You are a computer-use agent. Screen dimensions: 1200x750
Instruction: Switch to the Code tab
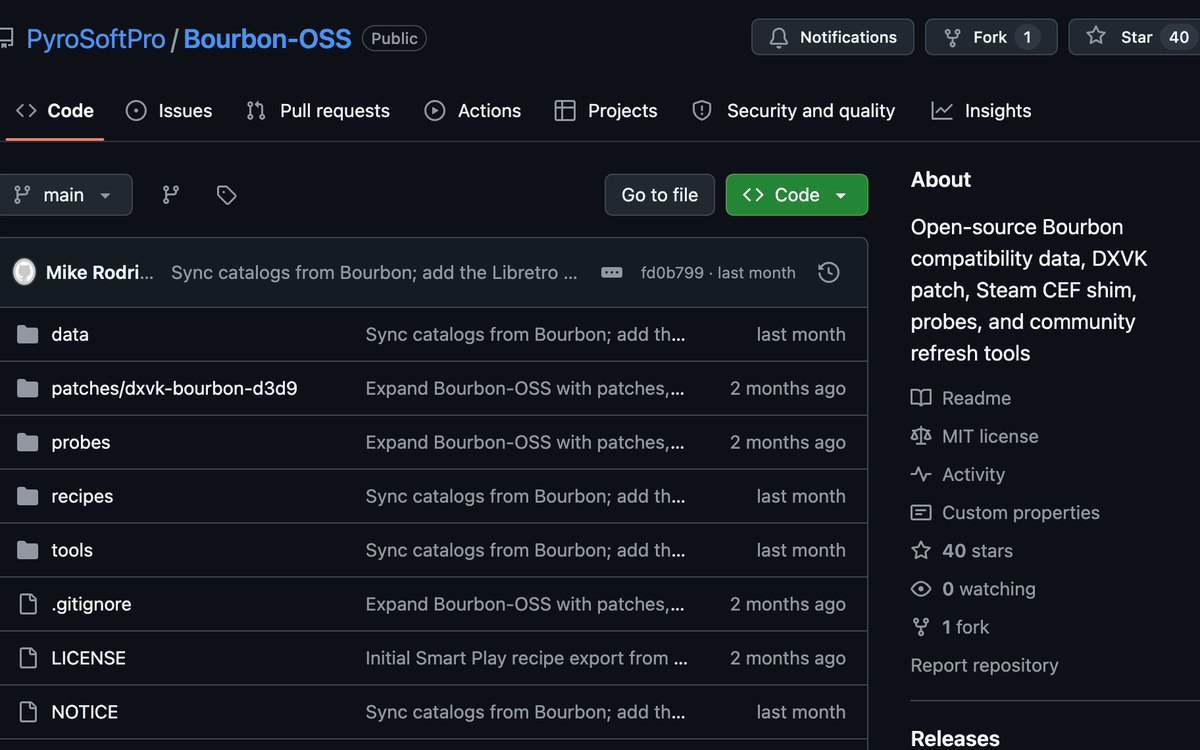pos(55,111)
